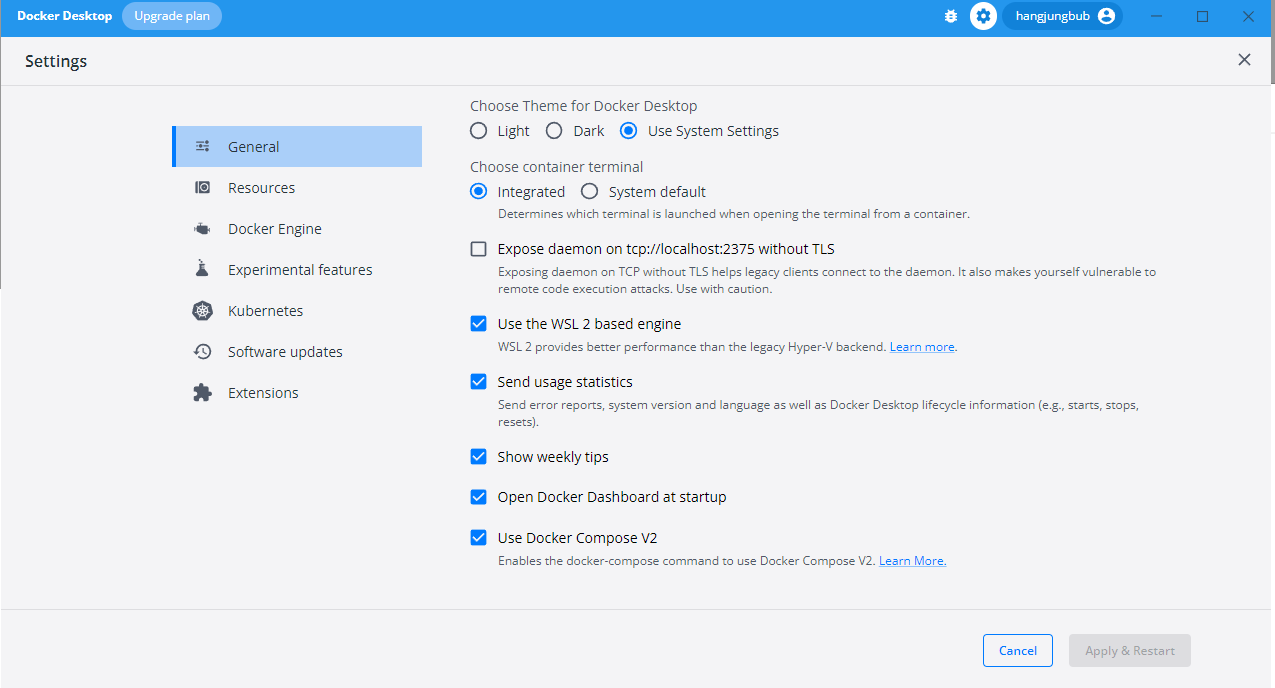Viewport: 1275px width, 688px height.
Task: Click the Experimental features flask icon
Action: pos(203,269)
